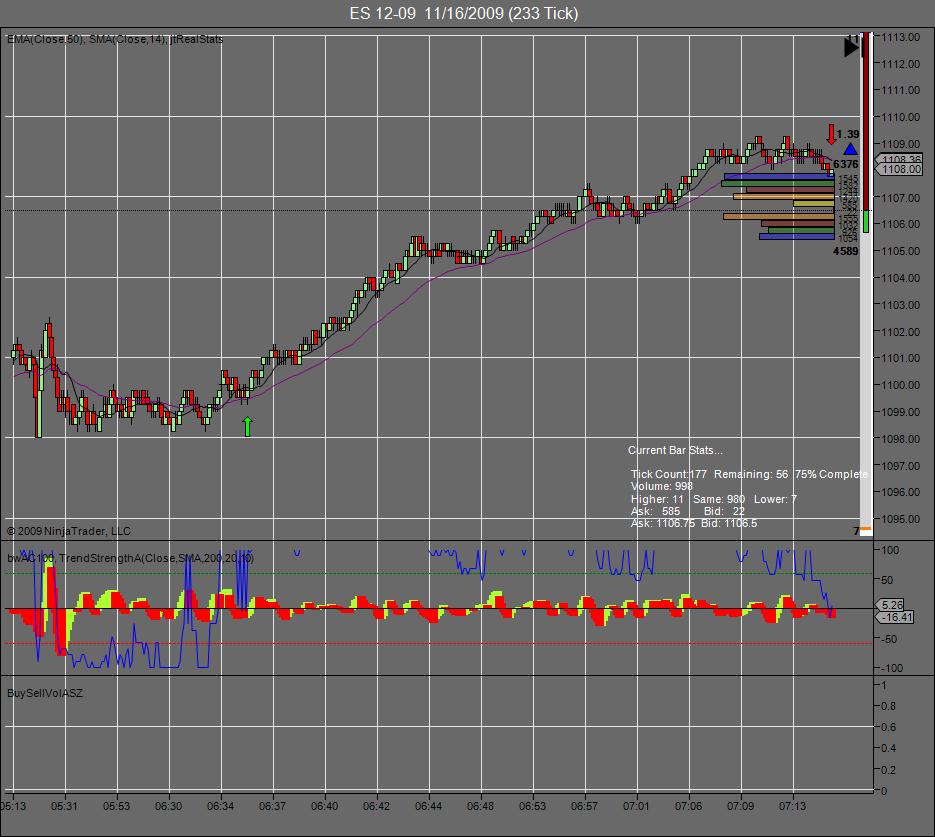Click the -100 label on the oscillator axis
The image size is (935, 837).
coord(891,668)
